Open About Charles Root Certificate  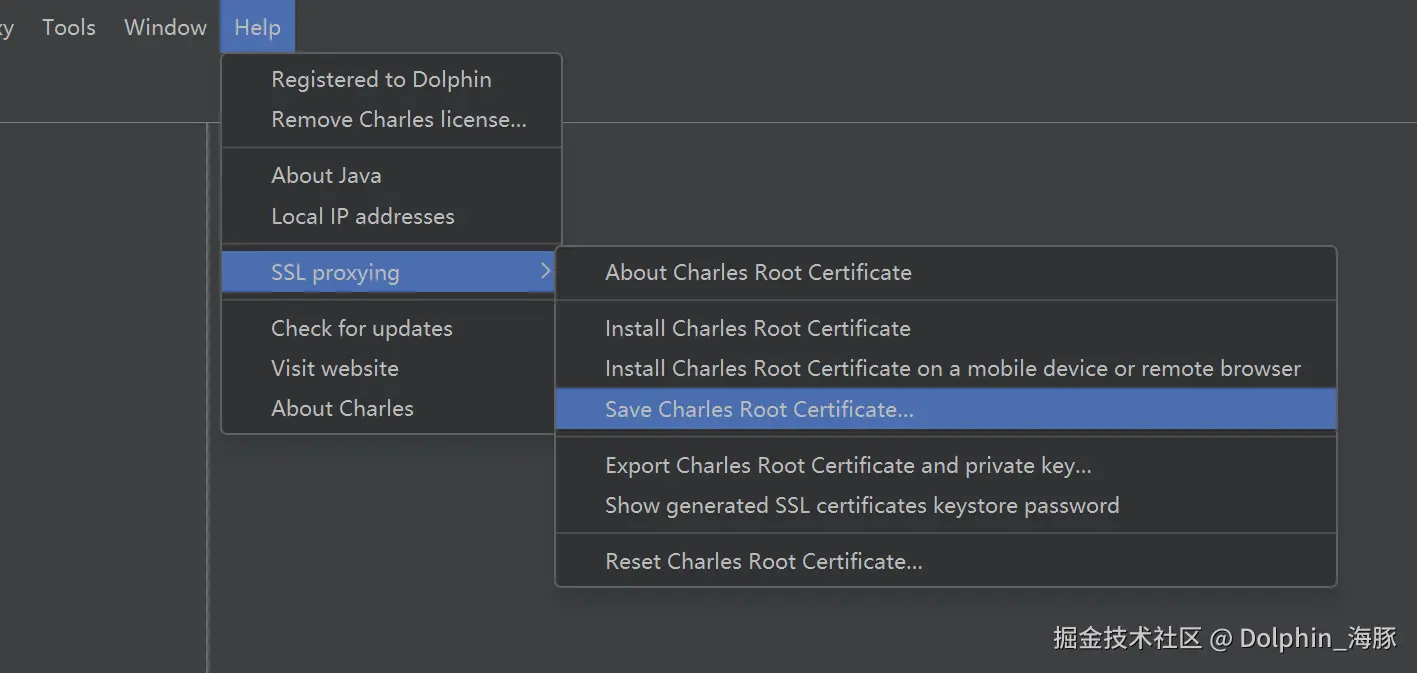pyautogui.click(x=946, y=272)
